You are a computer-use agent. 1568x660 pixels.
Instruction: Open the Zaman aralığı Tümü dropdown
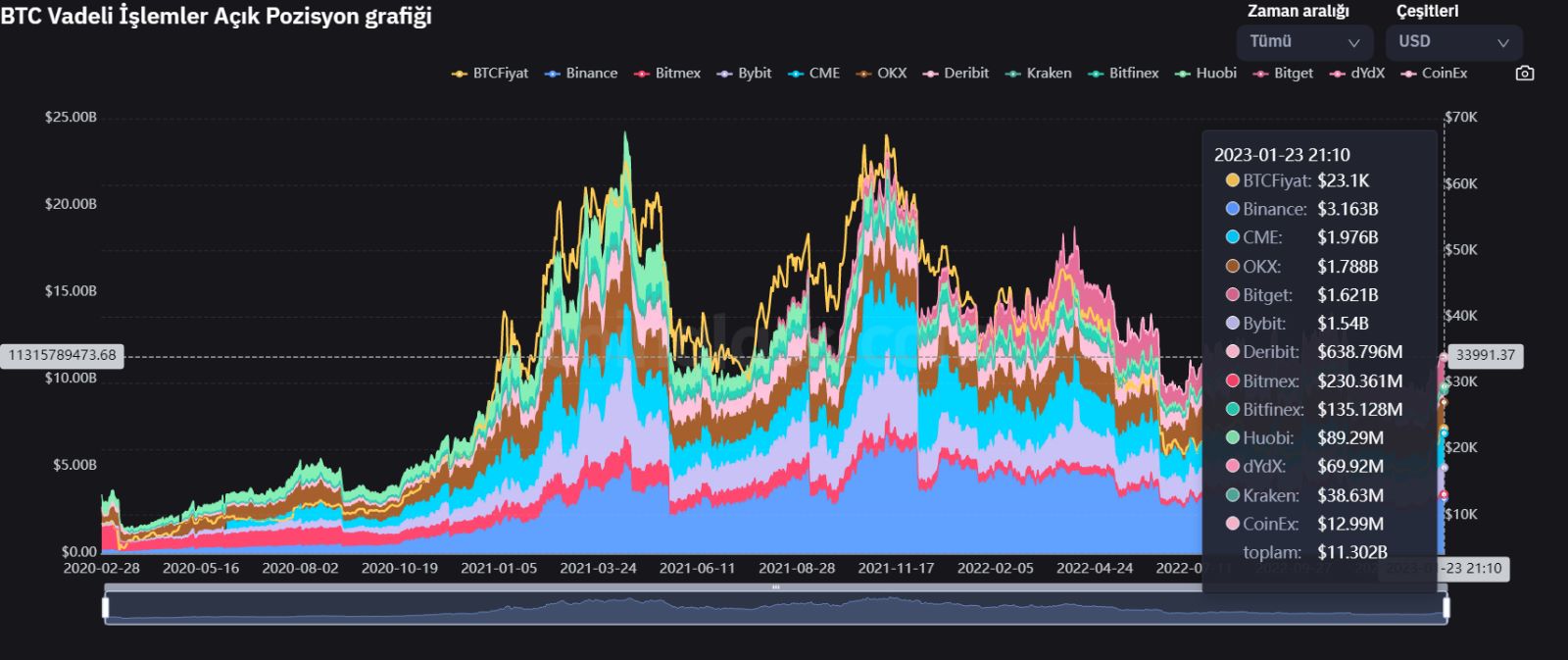click(x=1304, y=42)
